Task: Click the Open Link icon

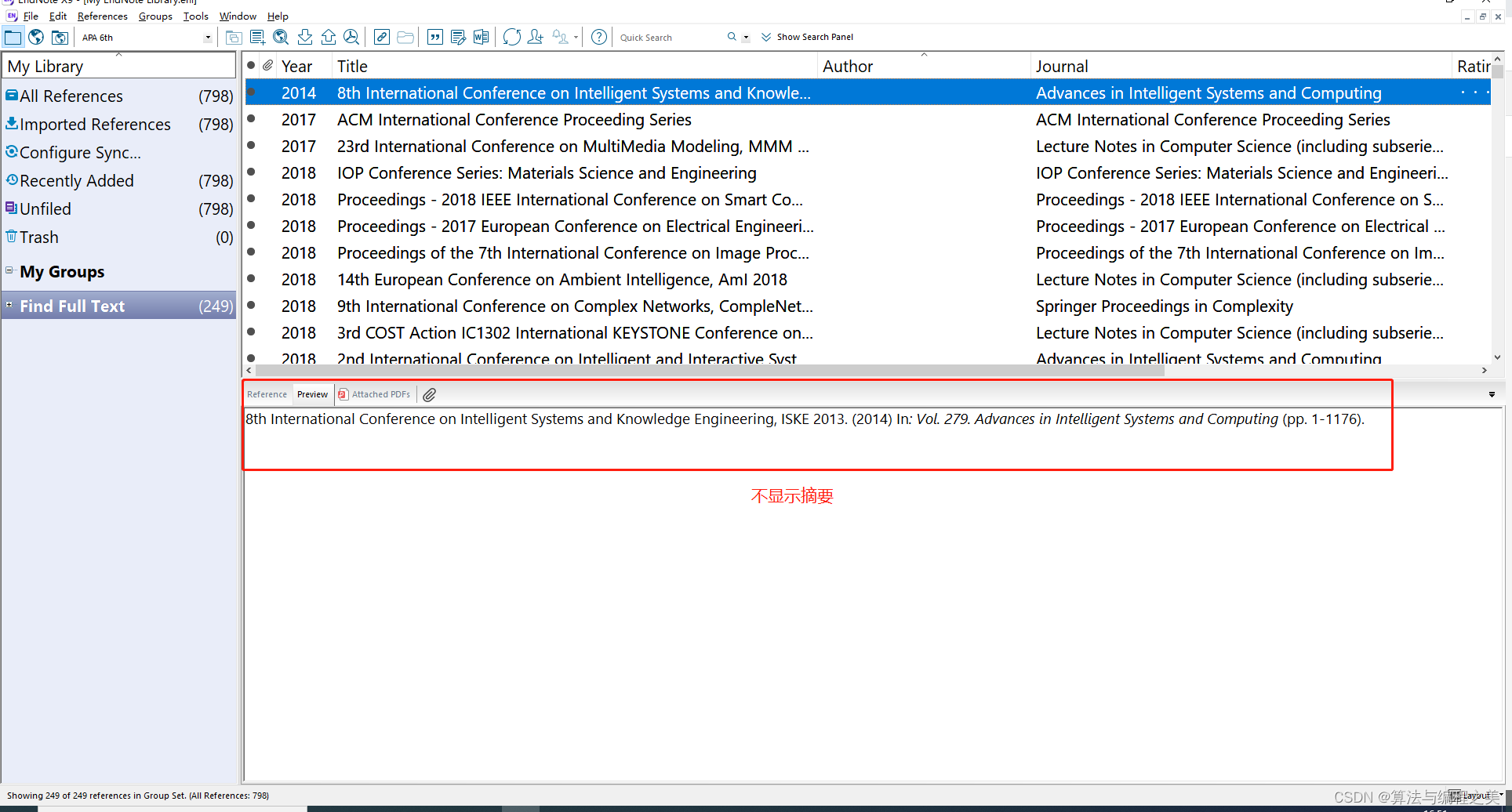Action: coord(382,37)
